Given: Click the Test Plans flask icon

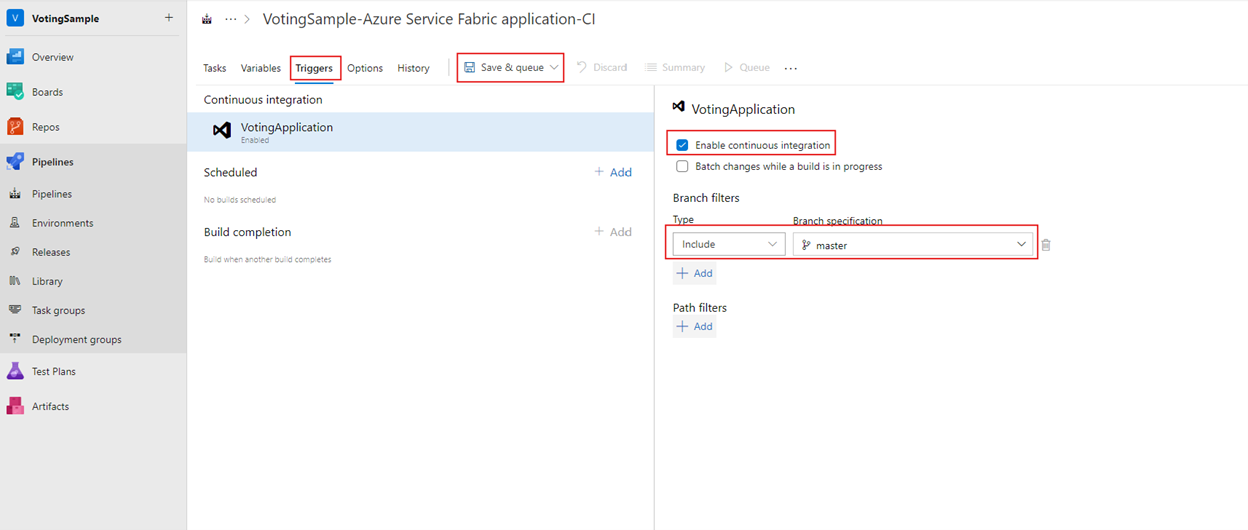Looking at the screenshot, I should [x=15, y=371].
